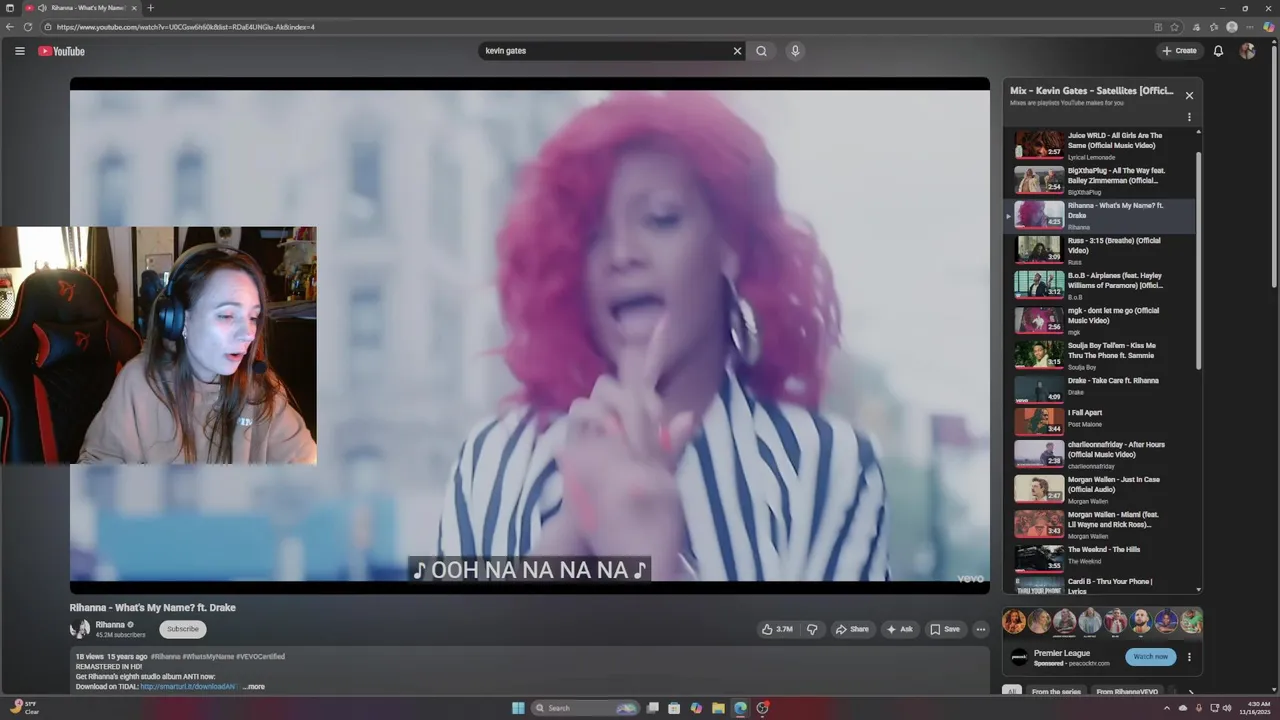Mute the tab with its speaker icon

(x=42, y=8)
